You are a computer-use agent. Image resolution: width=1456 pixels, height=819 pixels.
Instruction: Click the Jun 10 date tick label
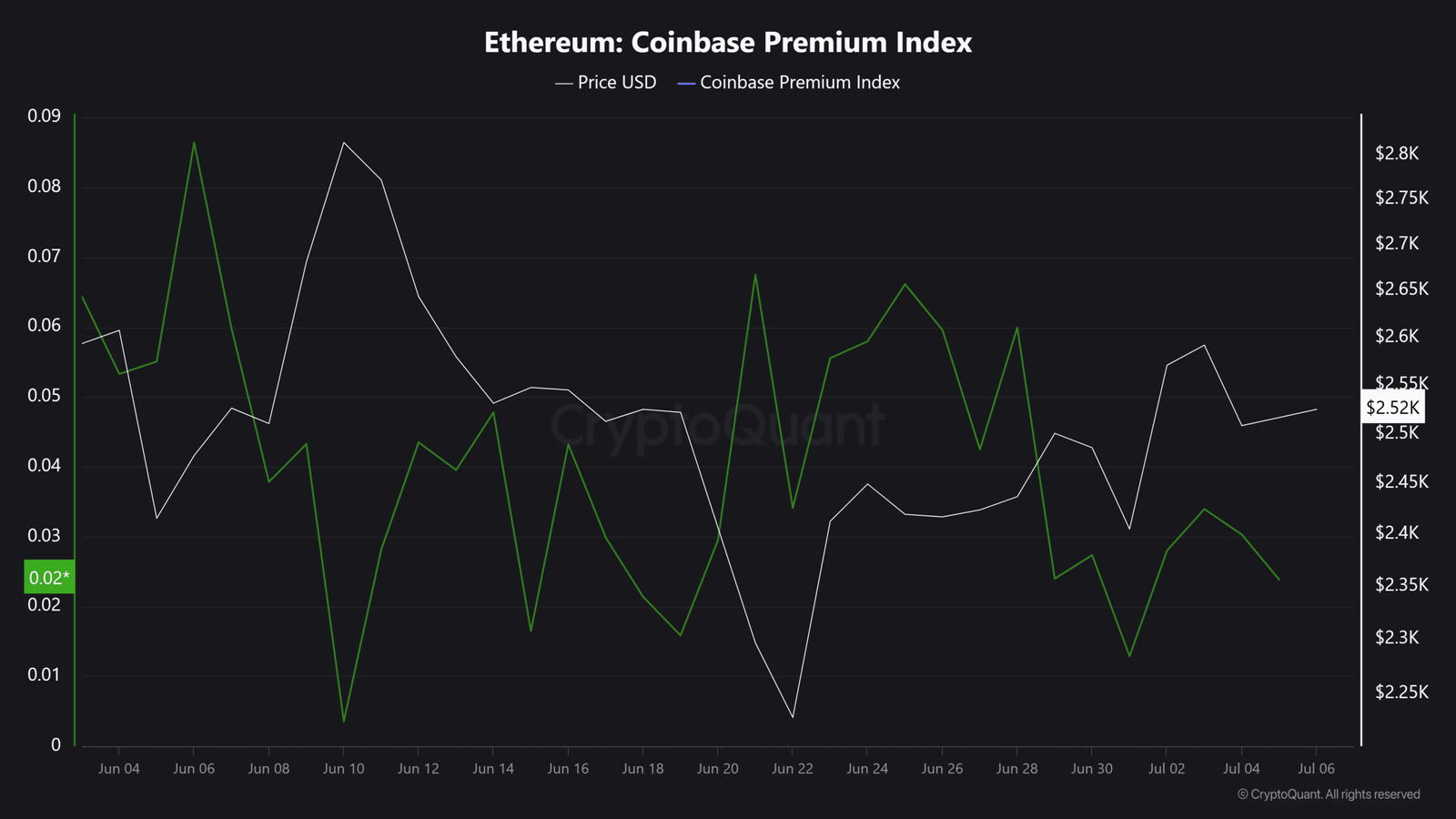(x=343, y=769)
